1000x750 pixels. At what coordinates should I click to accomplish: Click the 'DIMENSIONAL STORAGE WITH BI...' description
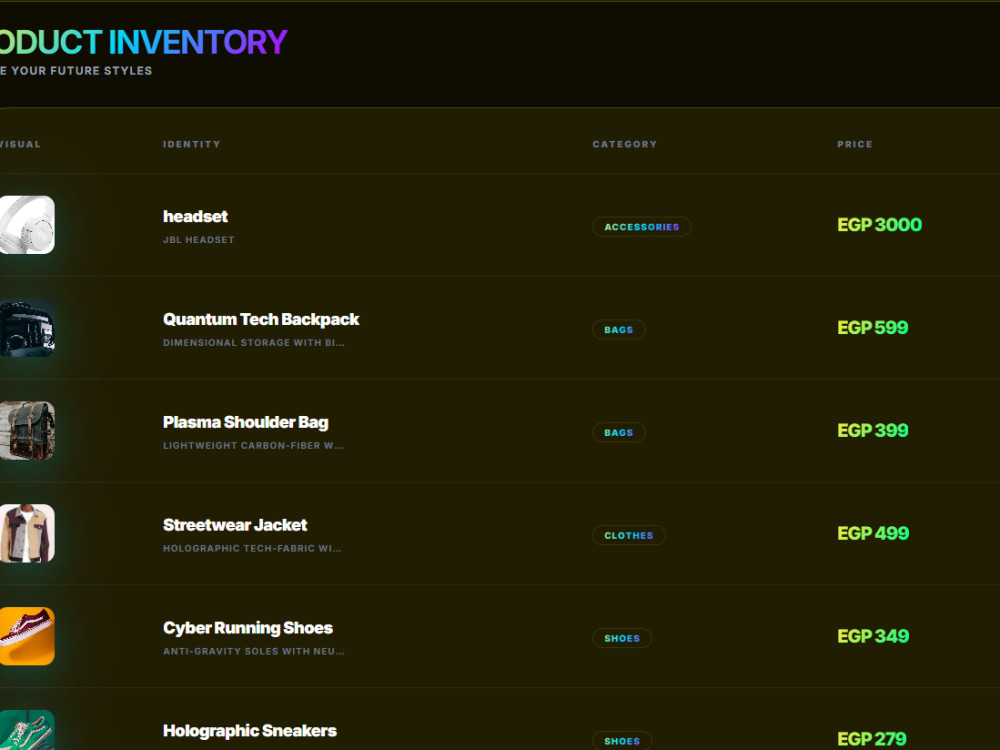(253, 342)
